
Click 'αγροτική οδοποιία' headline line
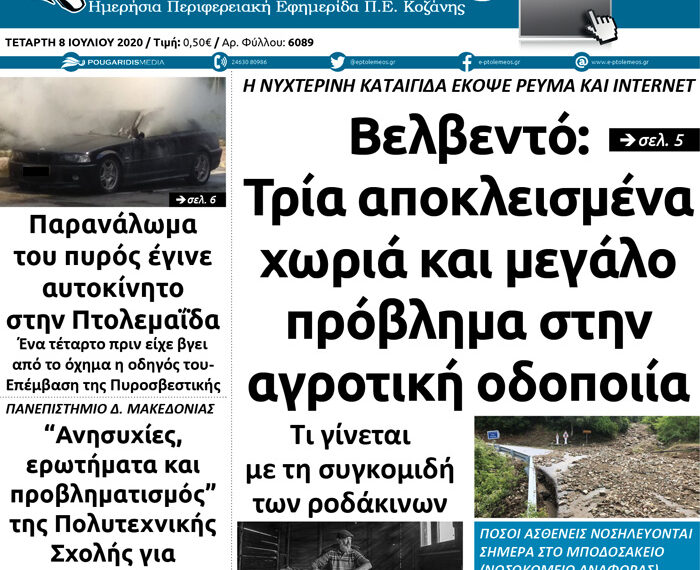(468, 383)
